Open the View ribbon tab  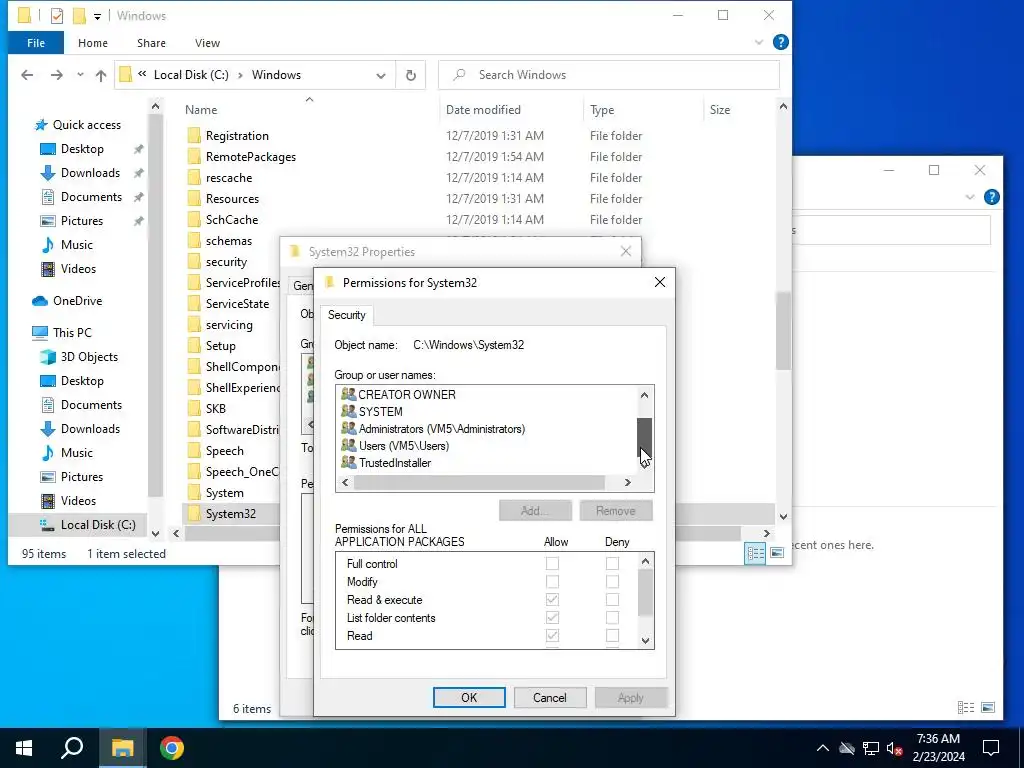[x=207, y=43]
